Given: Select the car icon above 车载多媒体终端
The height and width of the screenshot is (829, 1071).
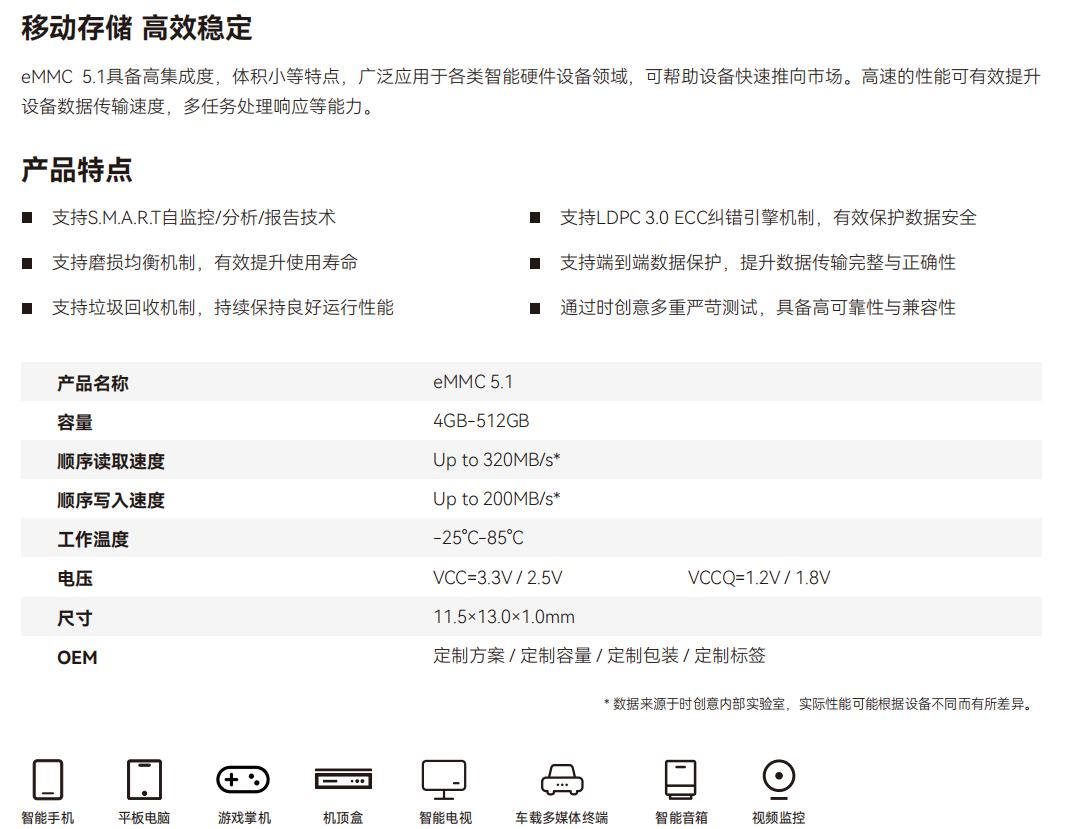Looking at the screenshot, I should pyautogui.click(x=561, y=779).
